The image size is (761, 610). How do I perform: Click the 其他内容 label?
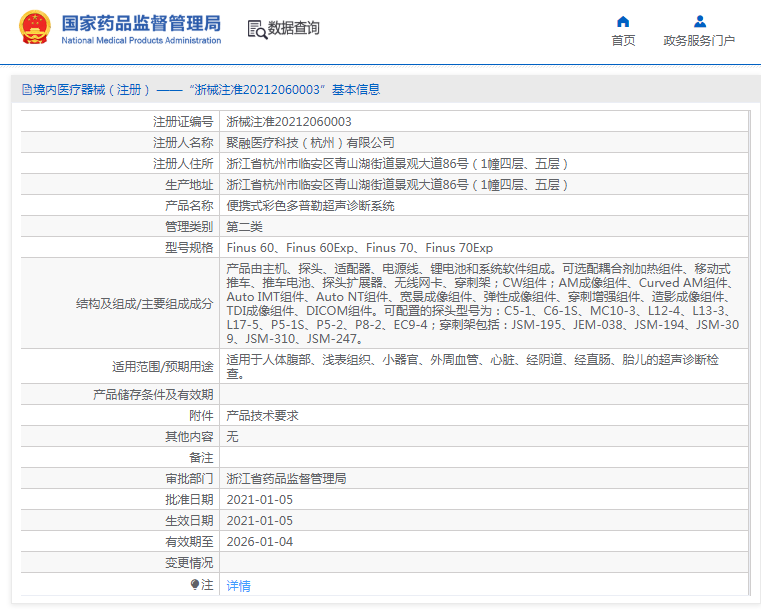click(189, 437)
